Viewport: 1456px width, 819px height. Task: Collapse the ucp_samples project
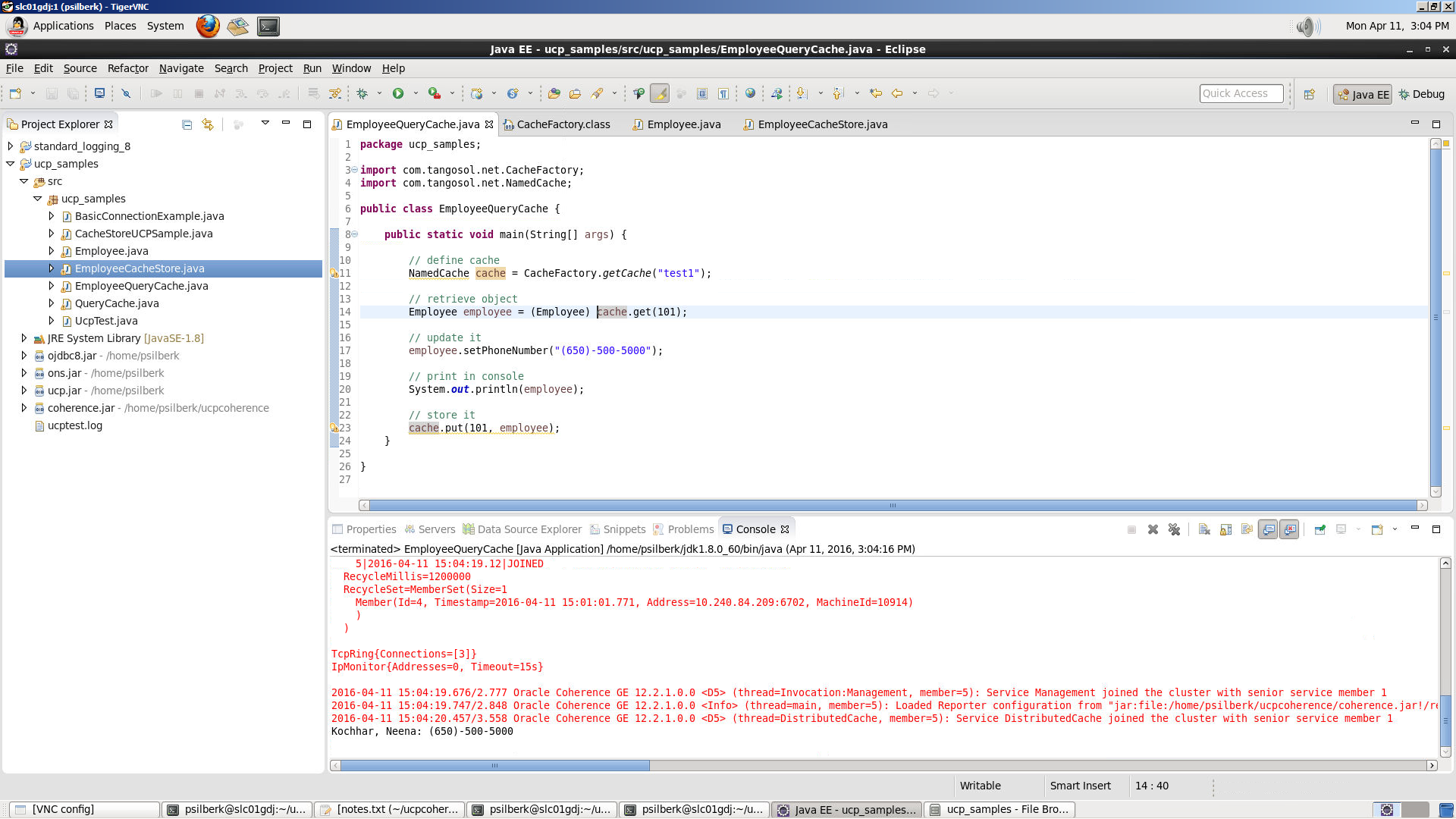pyautogui.click(x=10, y=164)
